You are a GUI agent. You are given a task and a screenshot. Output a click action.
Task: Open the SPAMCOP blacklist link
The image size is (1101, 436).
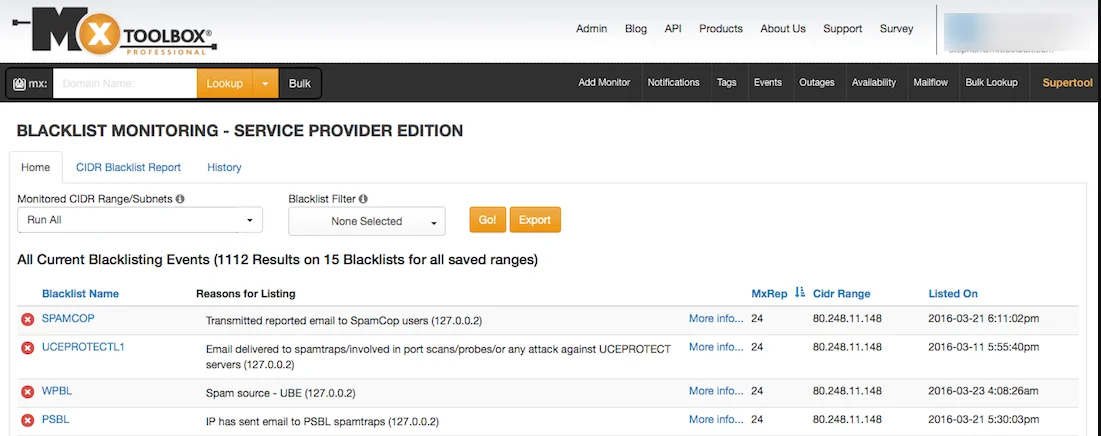click(68, 318)
